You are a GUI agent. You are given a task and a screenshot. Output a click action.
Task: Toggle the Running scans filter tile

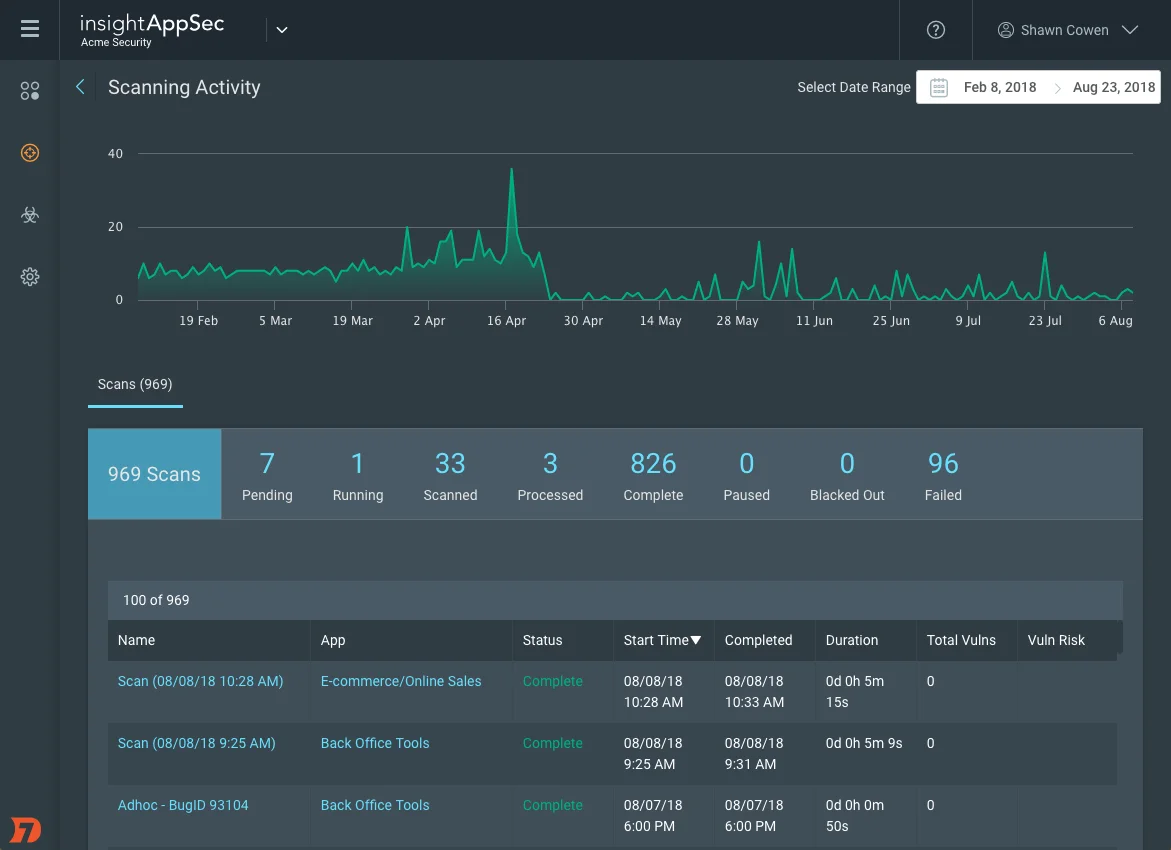pos(358,474)
